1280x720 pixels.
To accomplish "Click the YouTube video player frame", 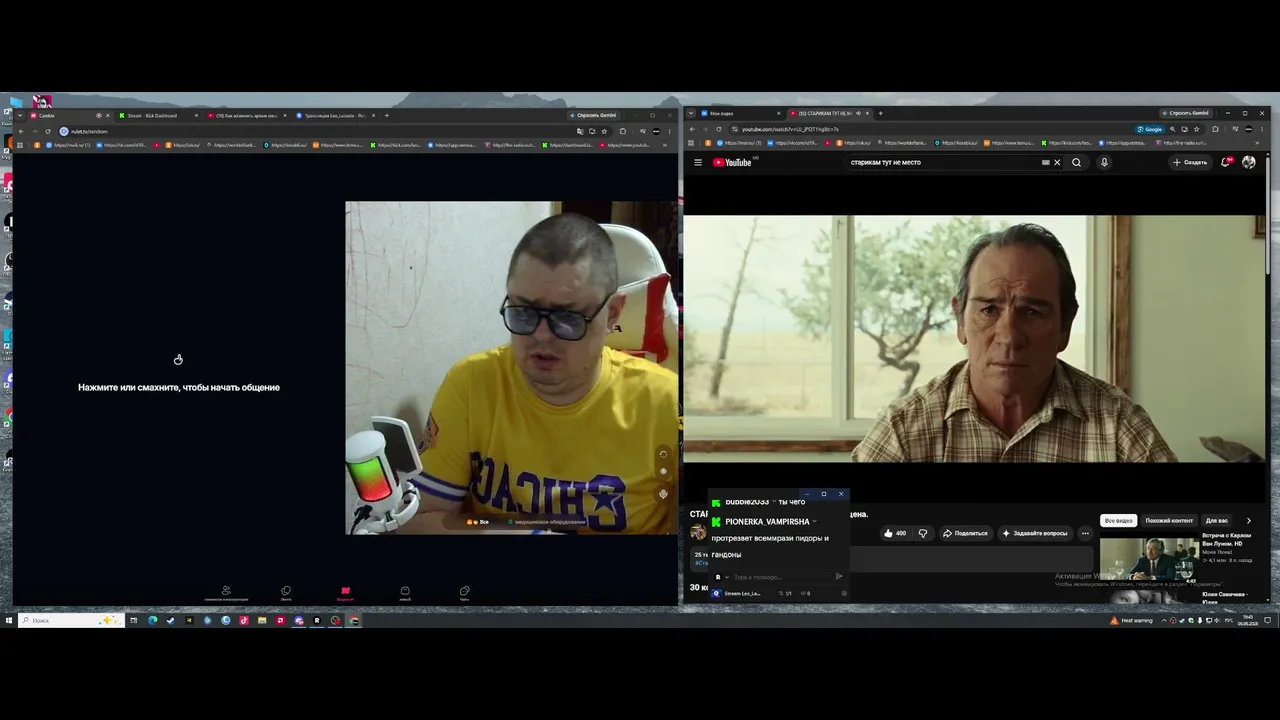I will pos(974,339).
